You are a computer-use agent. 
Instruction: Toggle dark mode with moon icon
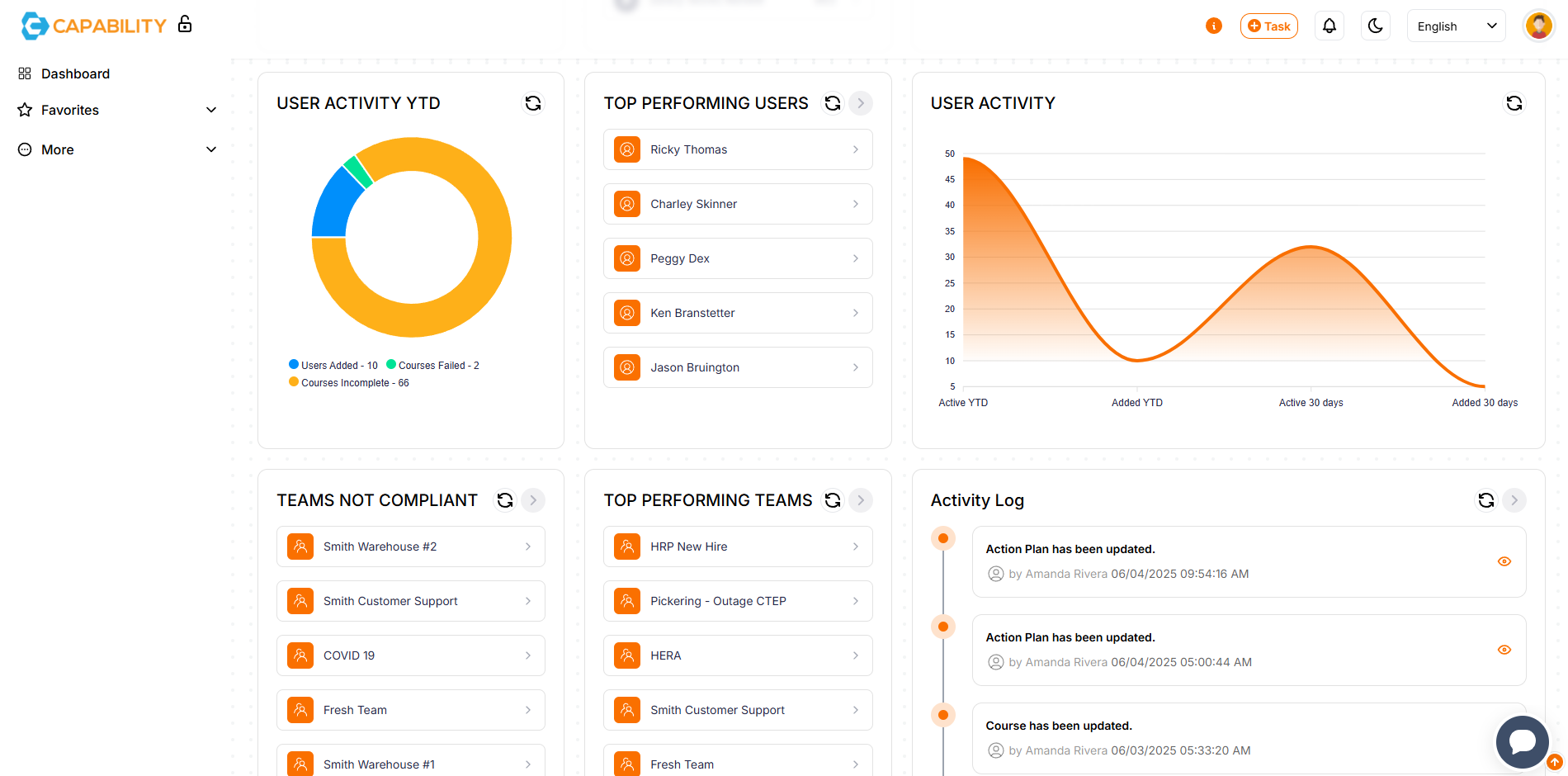click(x=1375, y=26)
